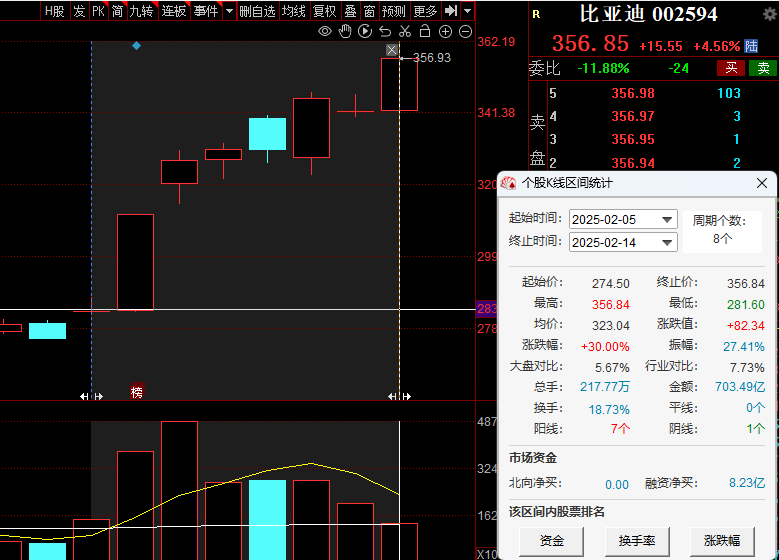Click the 涨跌幅 ranking button
The width and height of the screenshot is (779, 560).
pyautogui.click(x=722, y=541)
